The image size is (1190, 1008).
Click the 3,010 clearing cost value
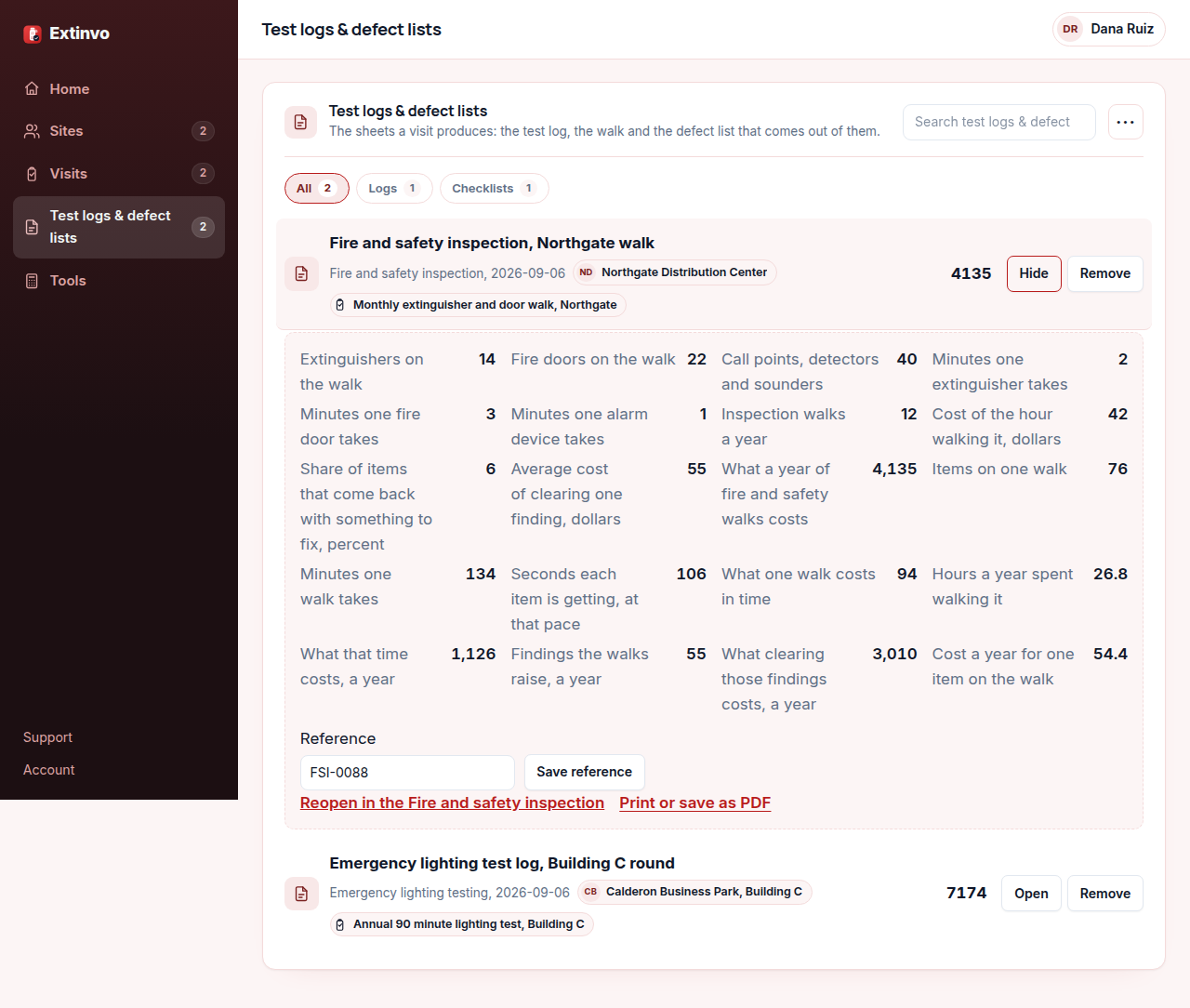point(894,655)
